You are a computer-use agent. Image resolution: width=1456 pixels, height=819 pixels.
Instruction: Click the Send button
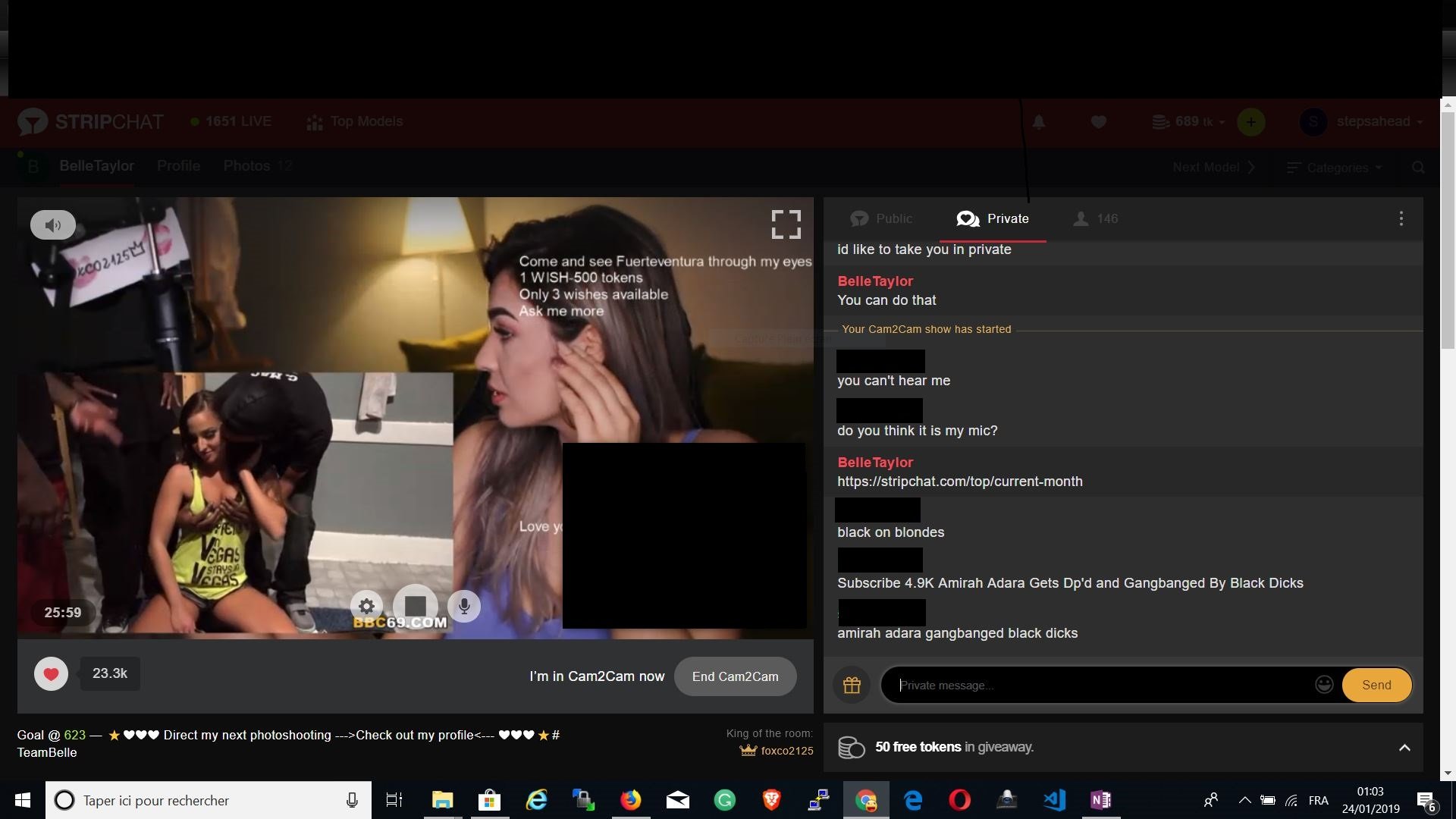point(1376,686)
